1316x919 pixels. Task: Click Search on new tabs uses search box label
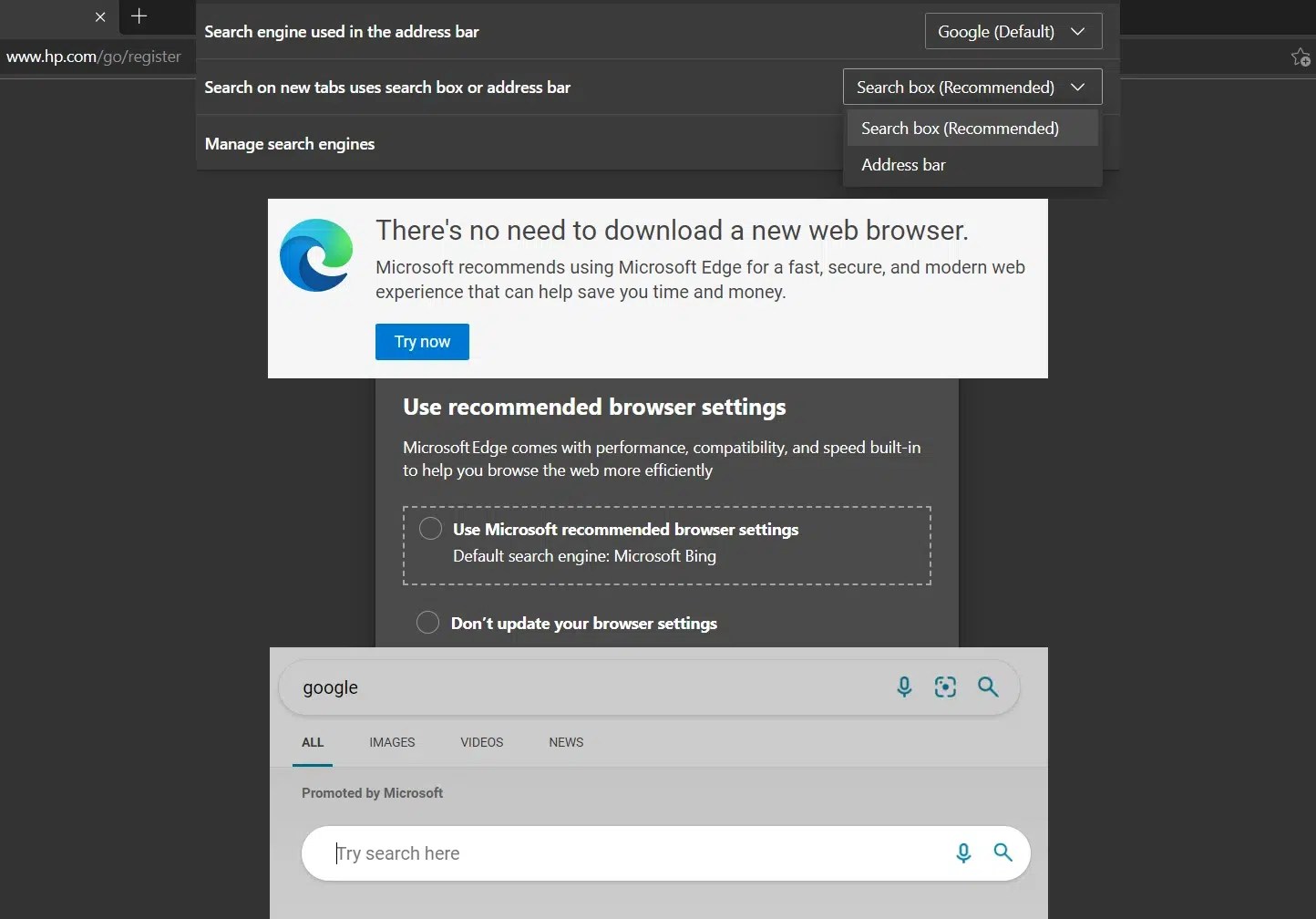(x=387, y=88)
